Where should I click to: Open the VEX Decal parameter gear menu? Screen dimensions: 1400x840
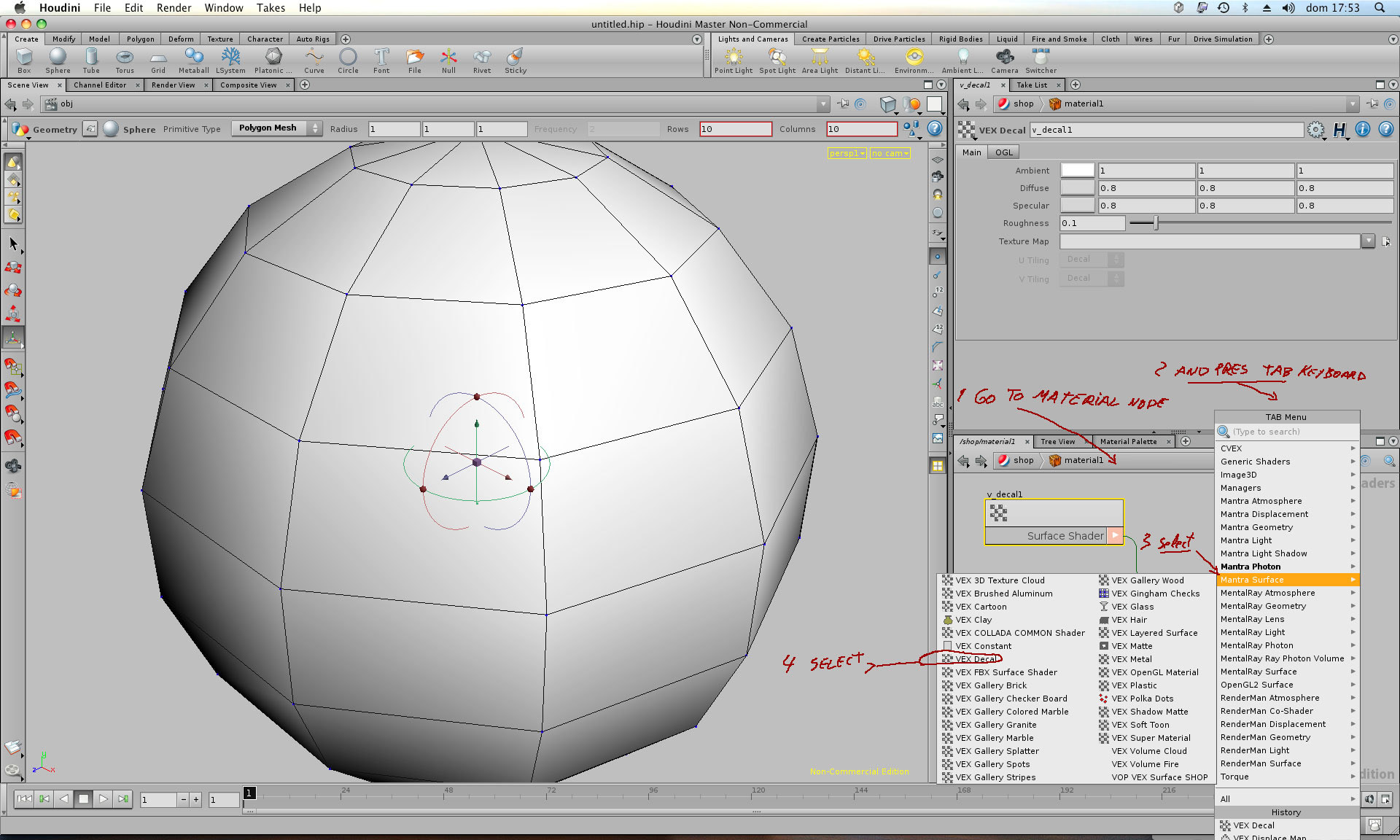click(x=1315, y=130)
